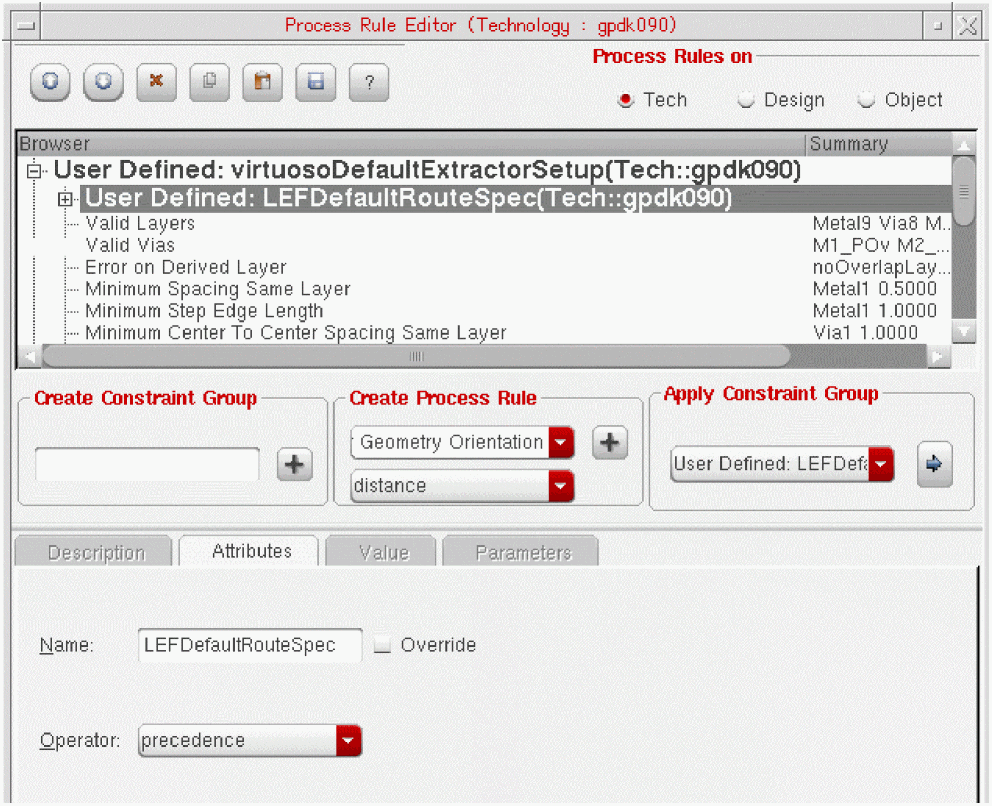Click plus button to create process rule

click(610, 442)
